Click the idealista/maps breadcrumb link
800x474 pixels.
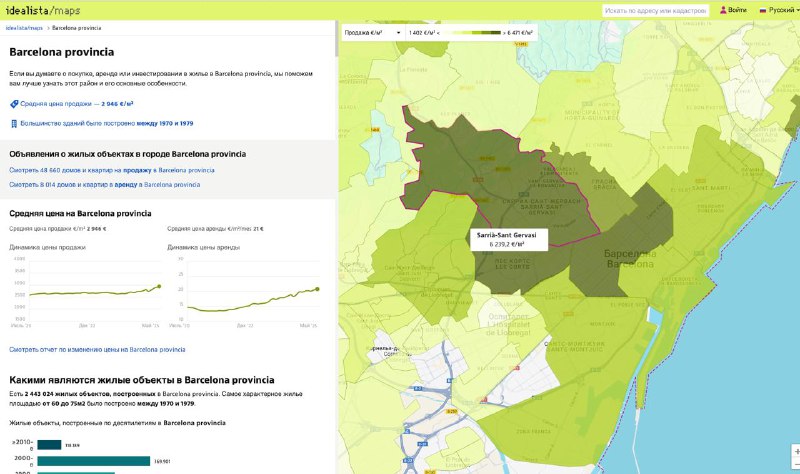(25, 30)
